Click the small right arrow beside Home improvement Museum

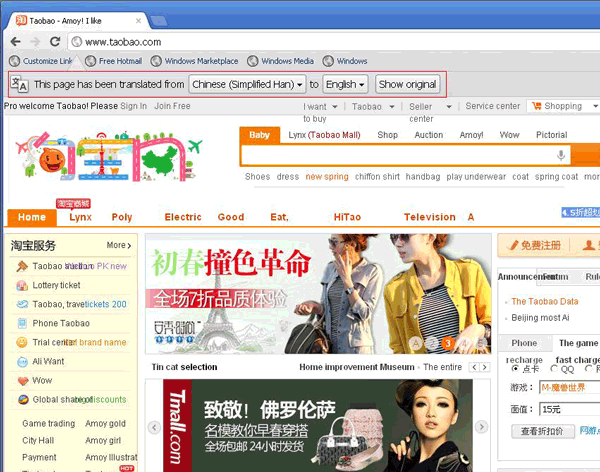point(485,367)
